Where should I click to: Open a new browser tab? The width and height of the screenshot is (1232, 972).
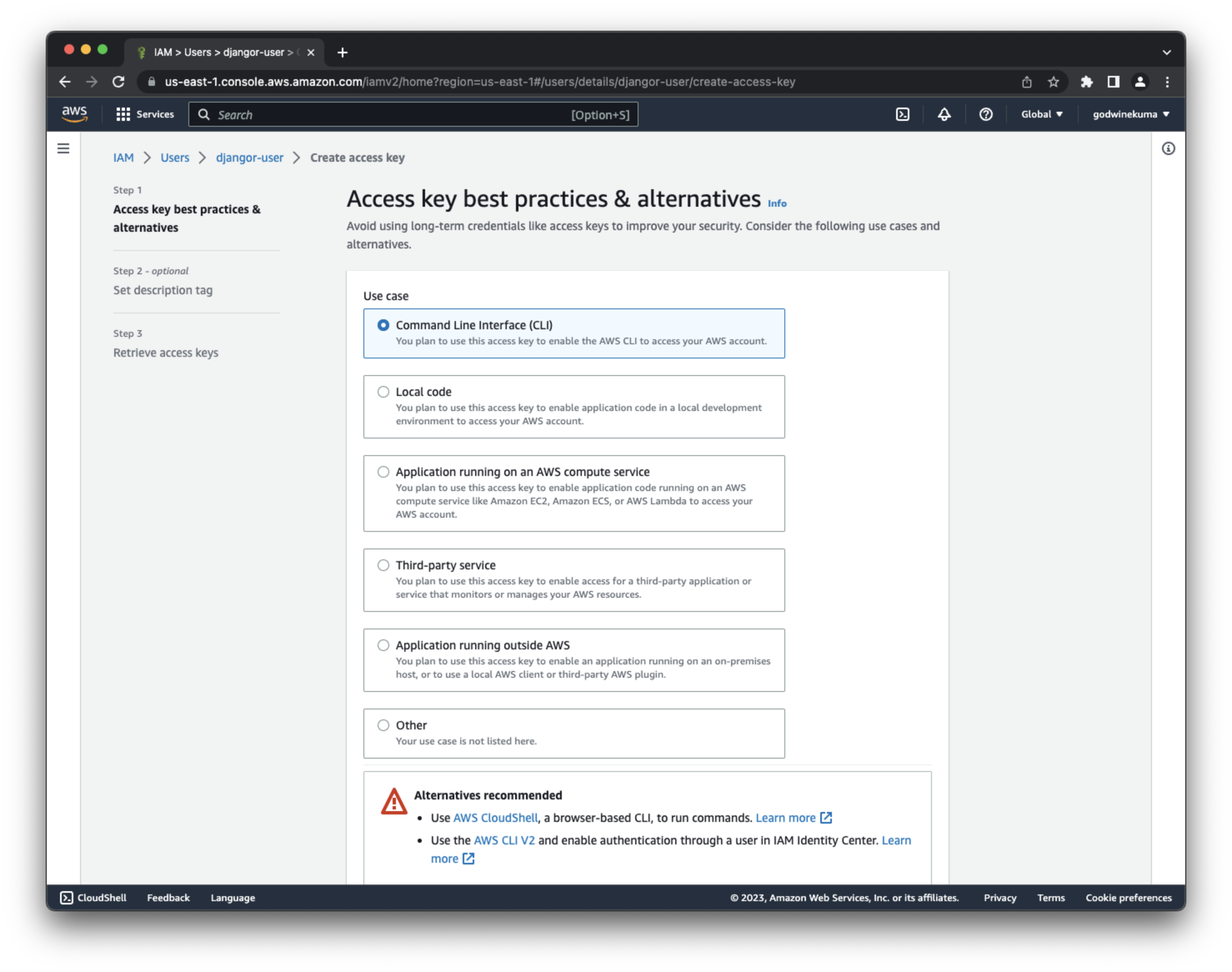point(342,53)
